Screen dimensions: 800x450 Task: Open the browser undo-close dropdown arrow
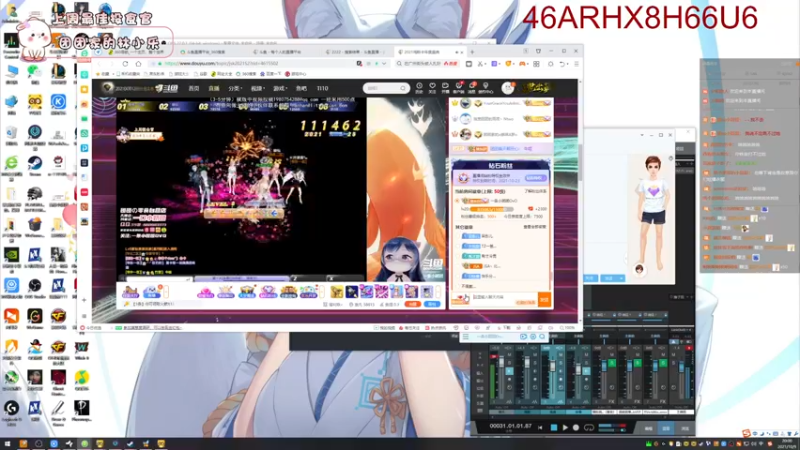[x=567, y=64]
